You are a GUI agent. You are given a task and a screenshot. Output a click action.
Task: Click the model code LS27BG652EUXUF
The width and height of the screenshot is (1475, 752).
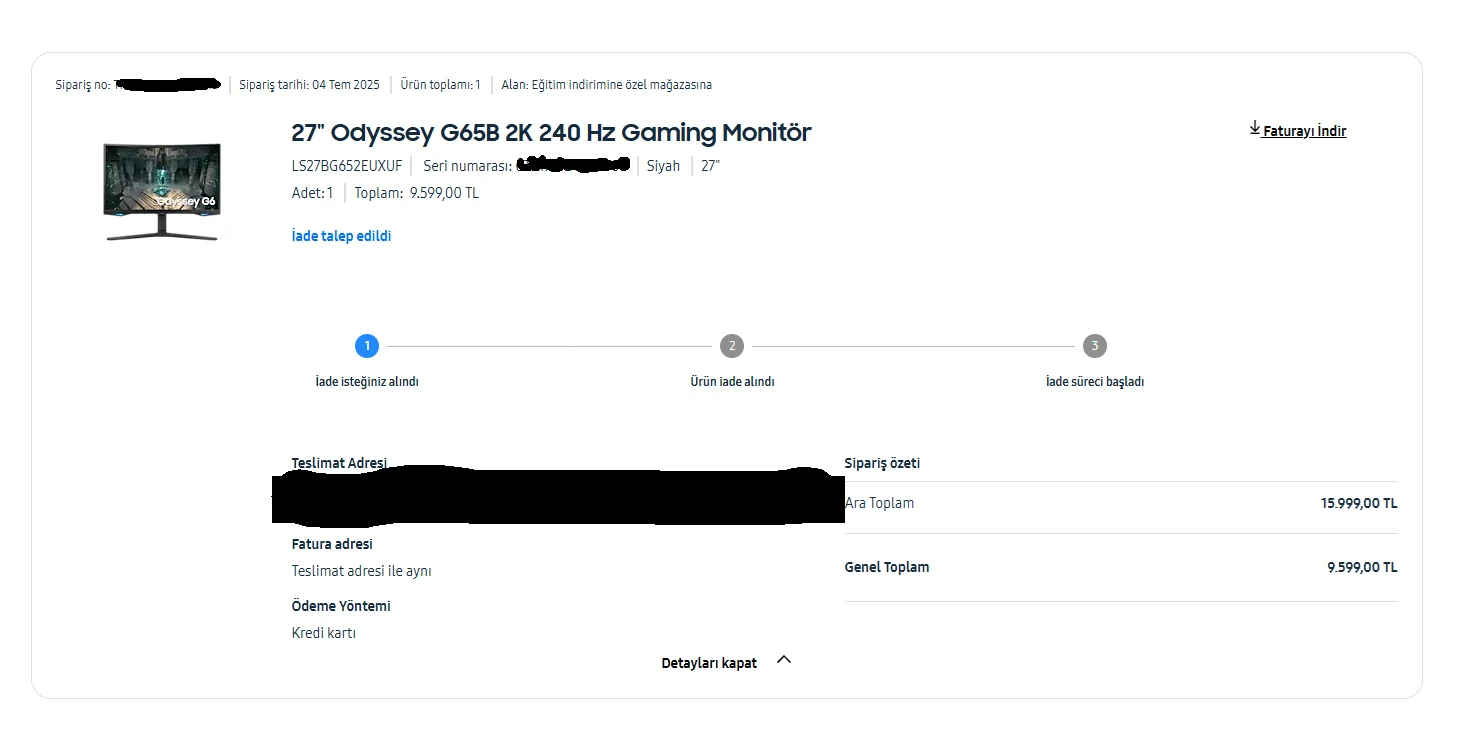(x=347, y=166)
